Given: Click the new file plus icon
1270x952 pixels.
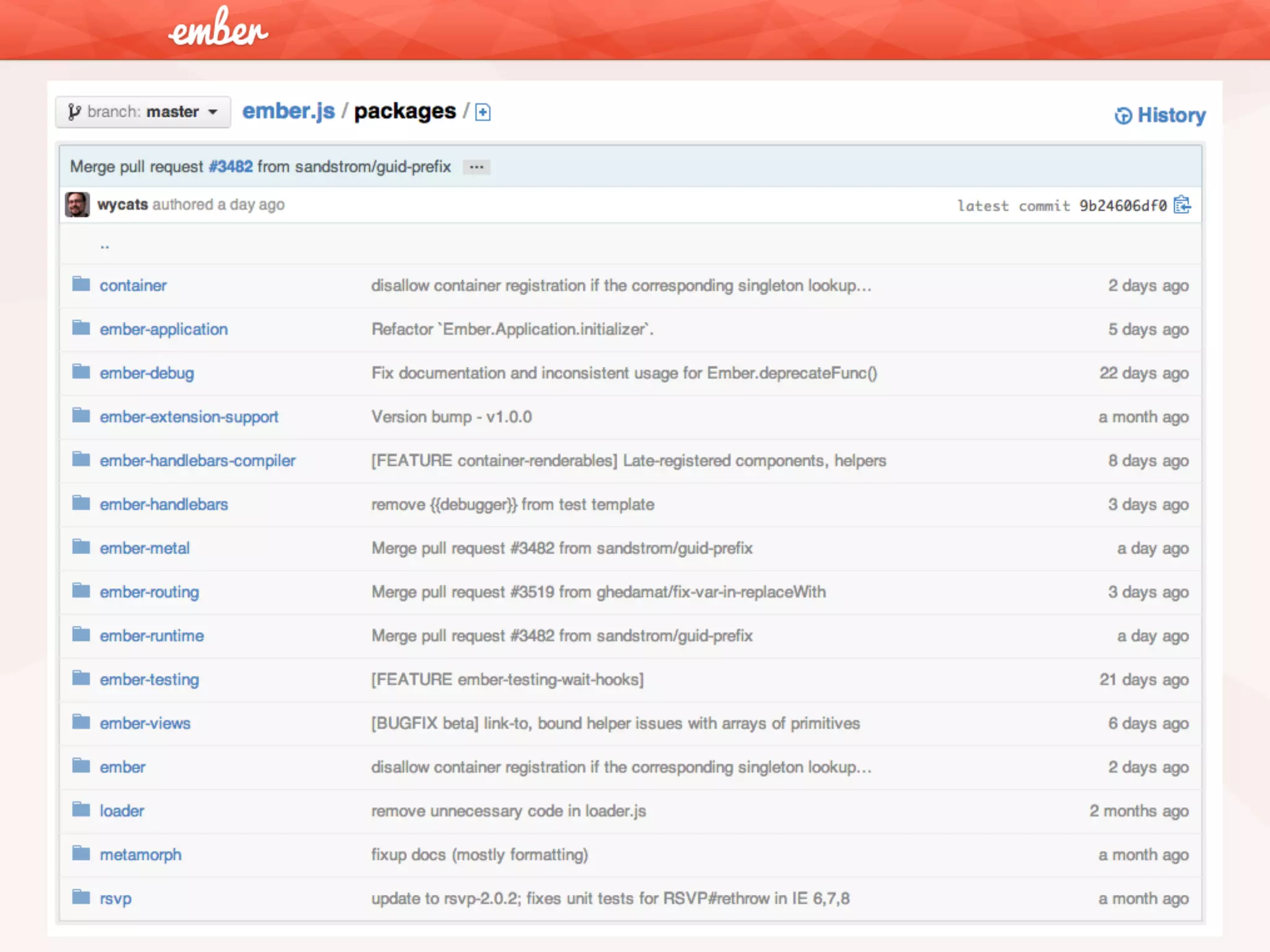Looking at the screenshot, I should (x=482, y=112).
